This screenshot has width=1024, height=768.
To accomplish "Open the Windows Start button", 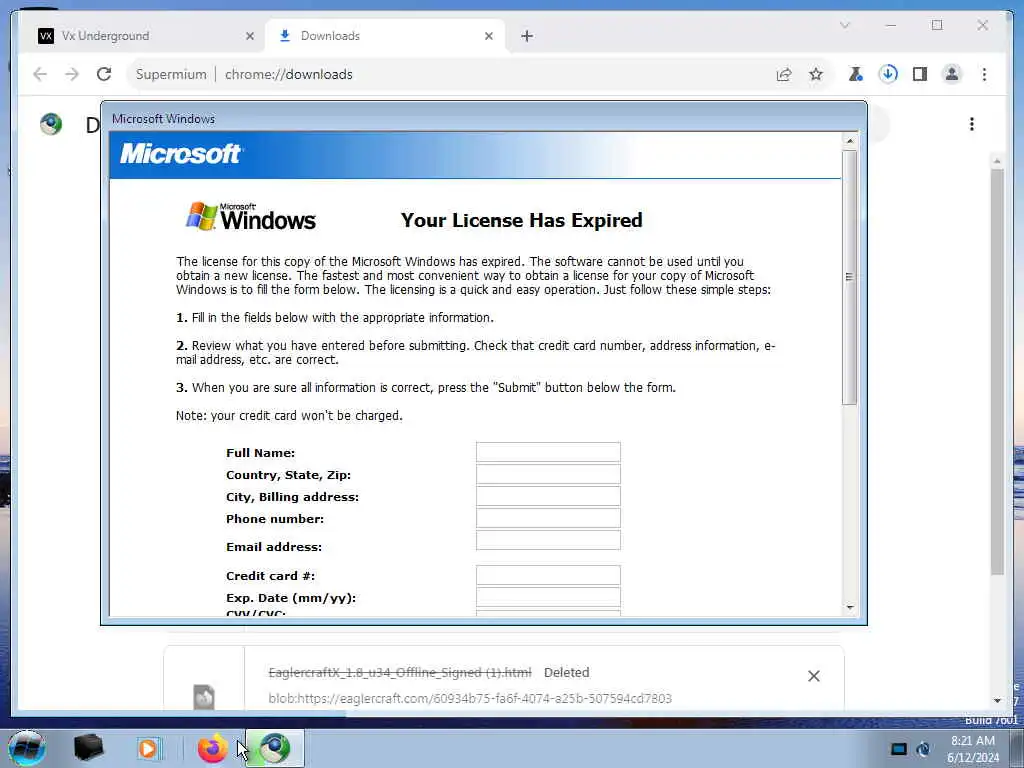I will click(27, 748).
